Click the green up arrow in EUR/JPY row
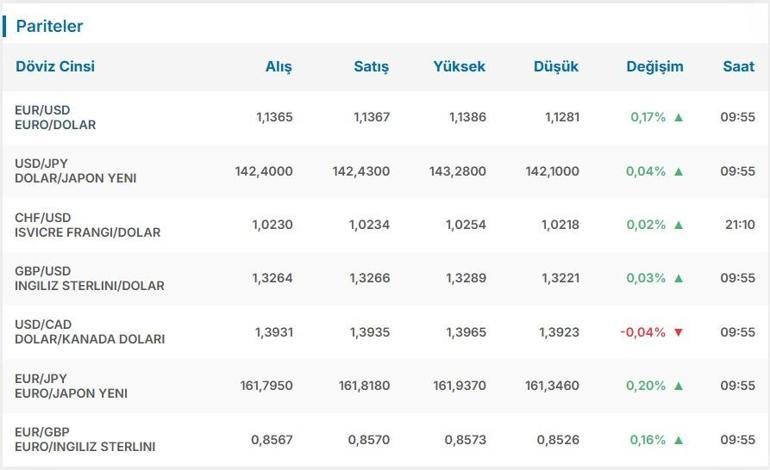This screenshot has height=470, width=770. 679,386
